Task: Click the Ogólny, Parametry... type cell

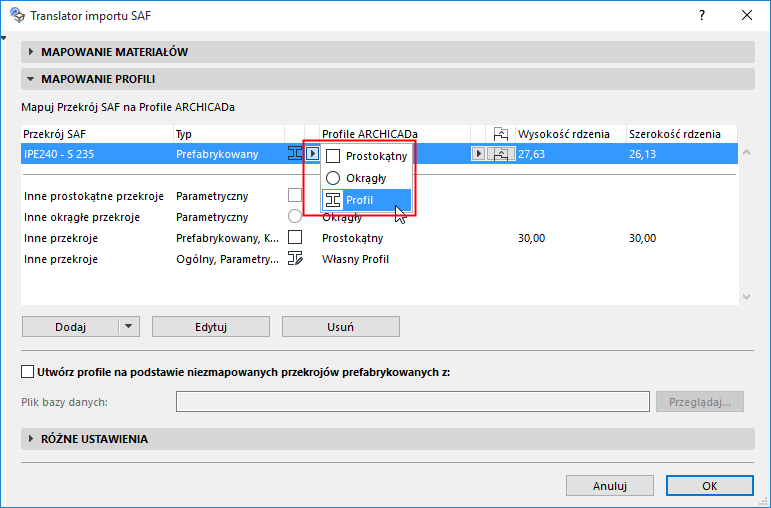Action: pos(227,259)
